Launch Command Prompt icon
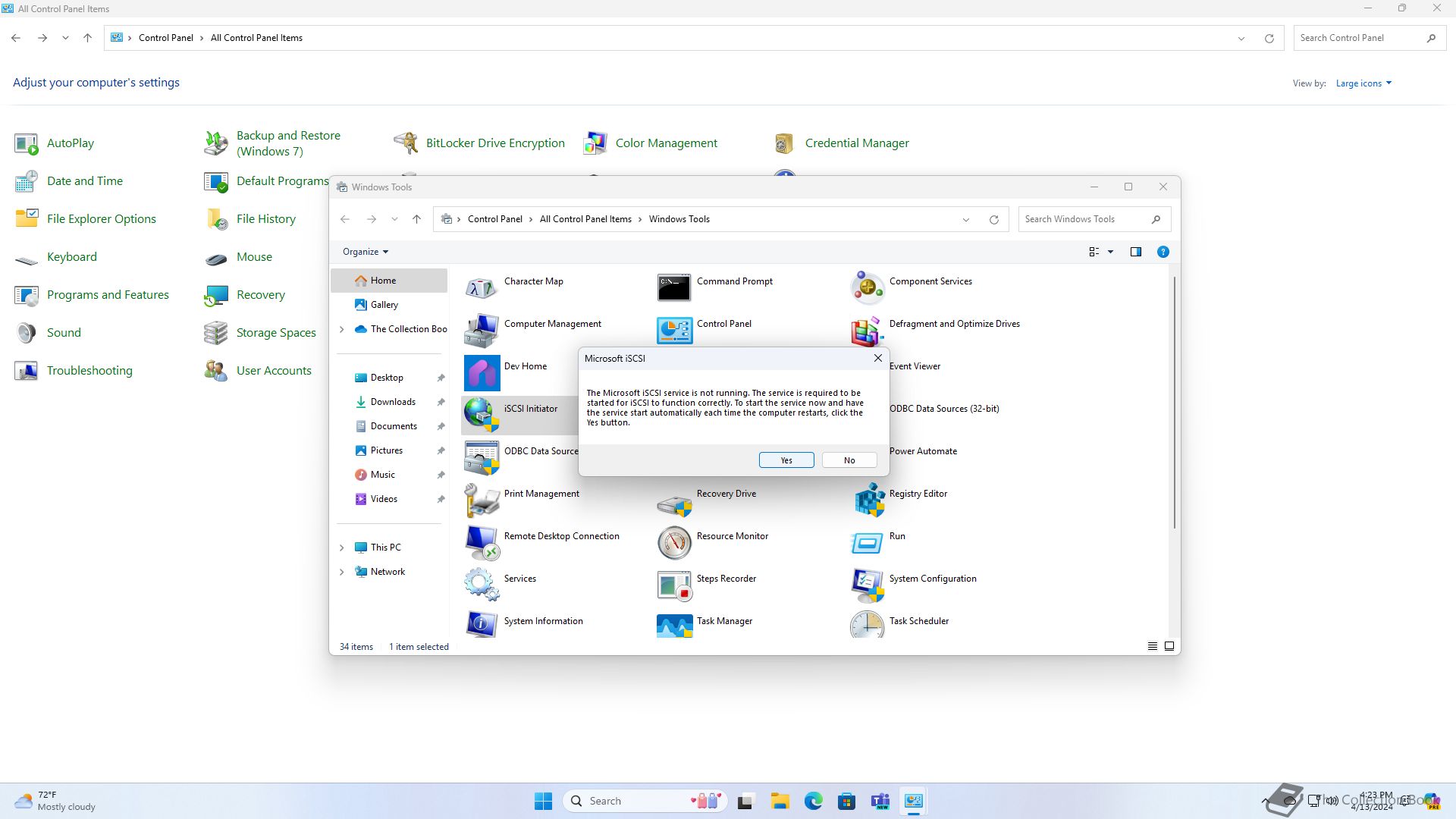The image size is (1456, 819). pos(674,287)
